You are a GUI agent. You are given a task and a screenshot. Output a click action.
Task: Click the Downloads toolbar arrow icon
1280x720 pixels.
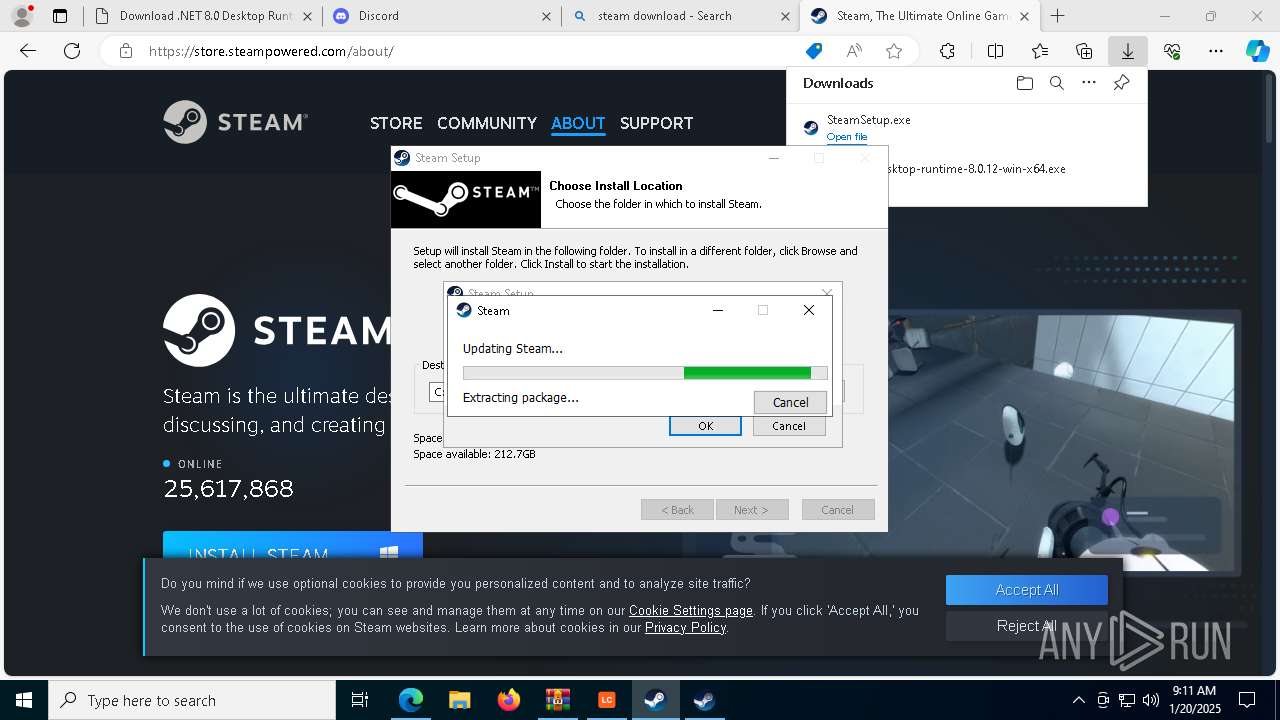(1127, 51)
